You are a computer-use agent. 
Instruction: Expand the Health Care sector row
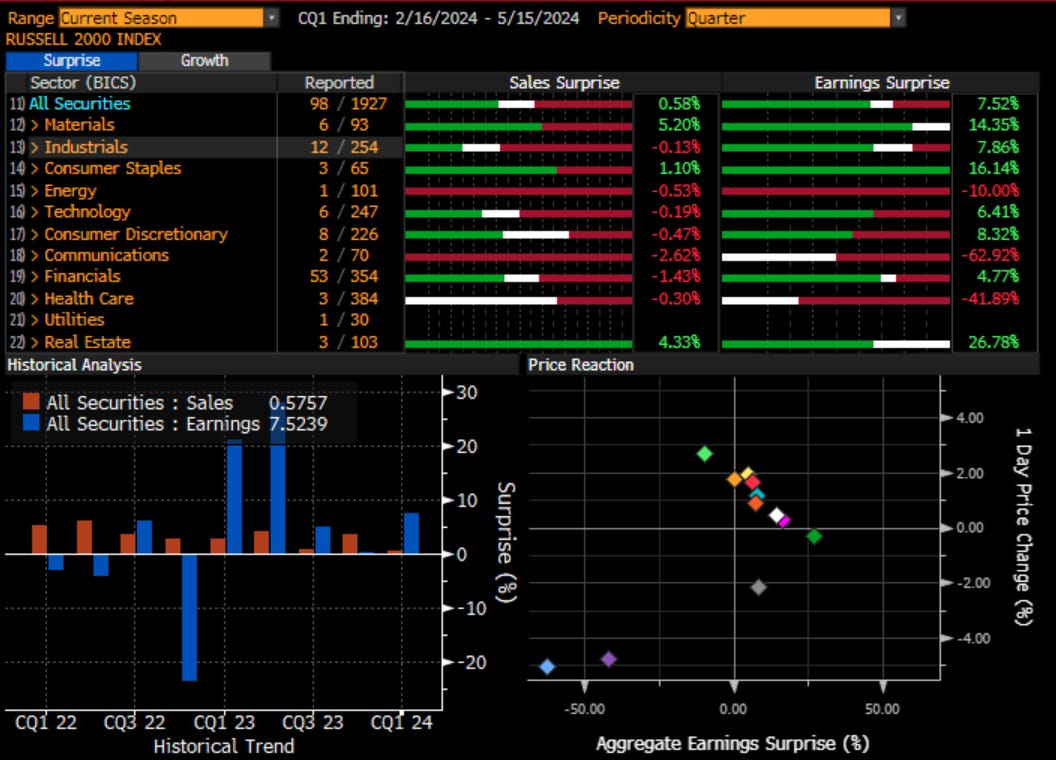34,298
